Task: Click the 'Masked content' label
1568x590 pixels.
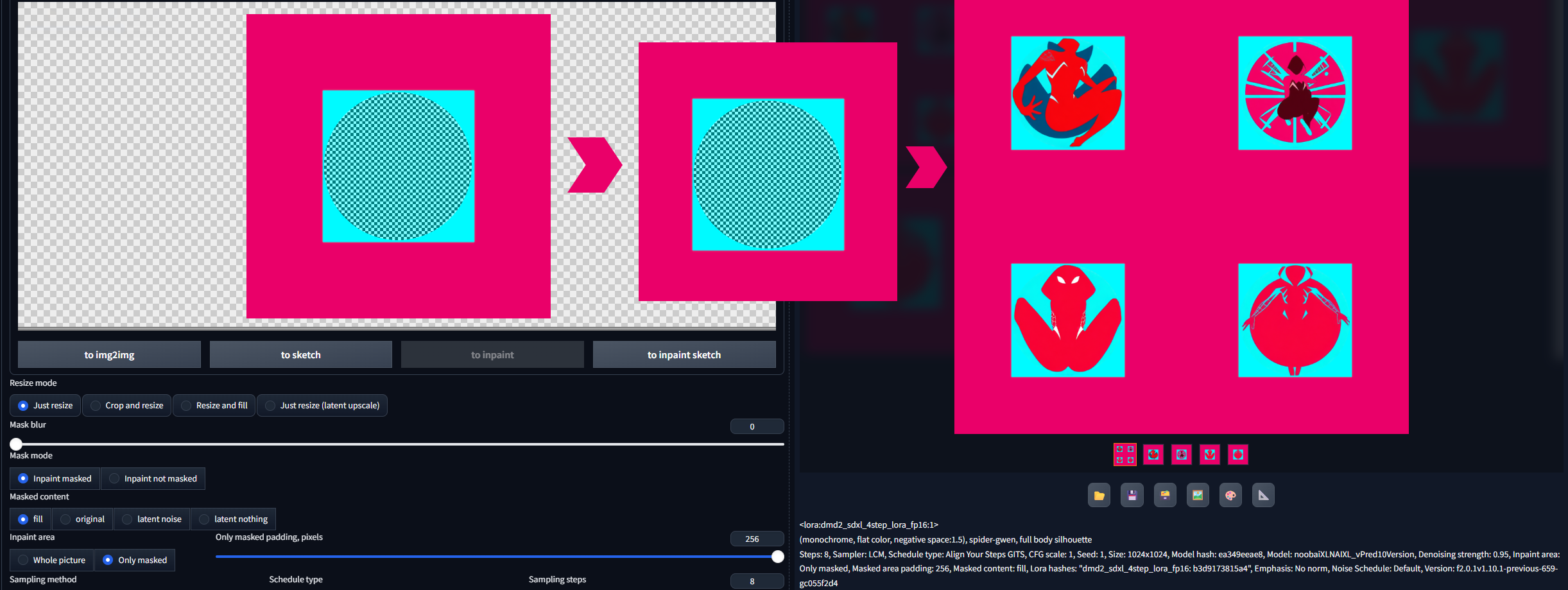Action: (39, 496)
